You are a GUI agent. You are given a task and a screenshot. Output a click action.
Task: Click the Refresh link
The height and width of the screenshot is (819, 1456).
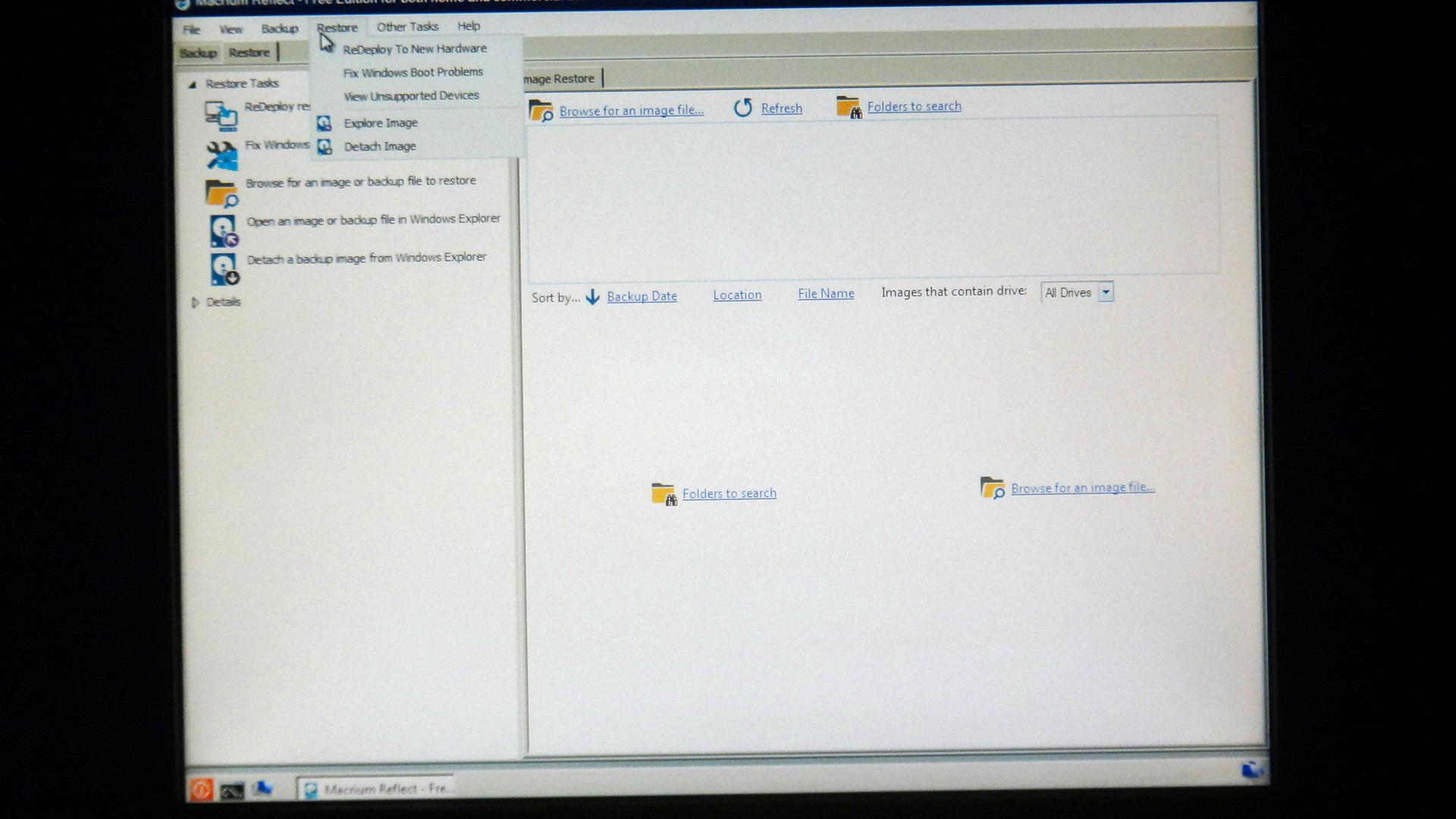click(782, 108)
